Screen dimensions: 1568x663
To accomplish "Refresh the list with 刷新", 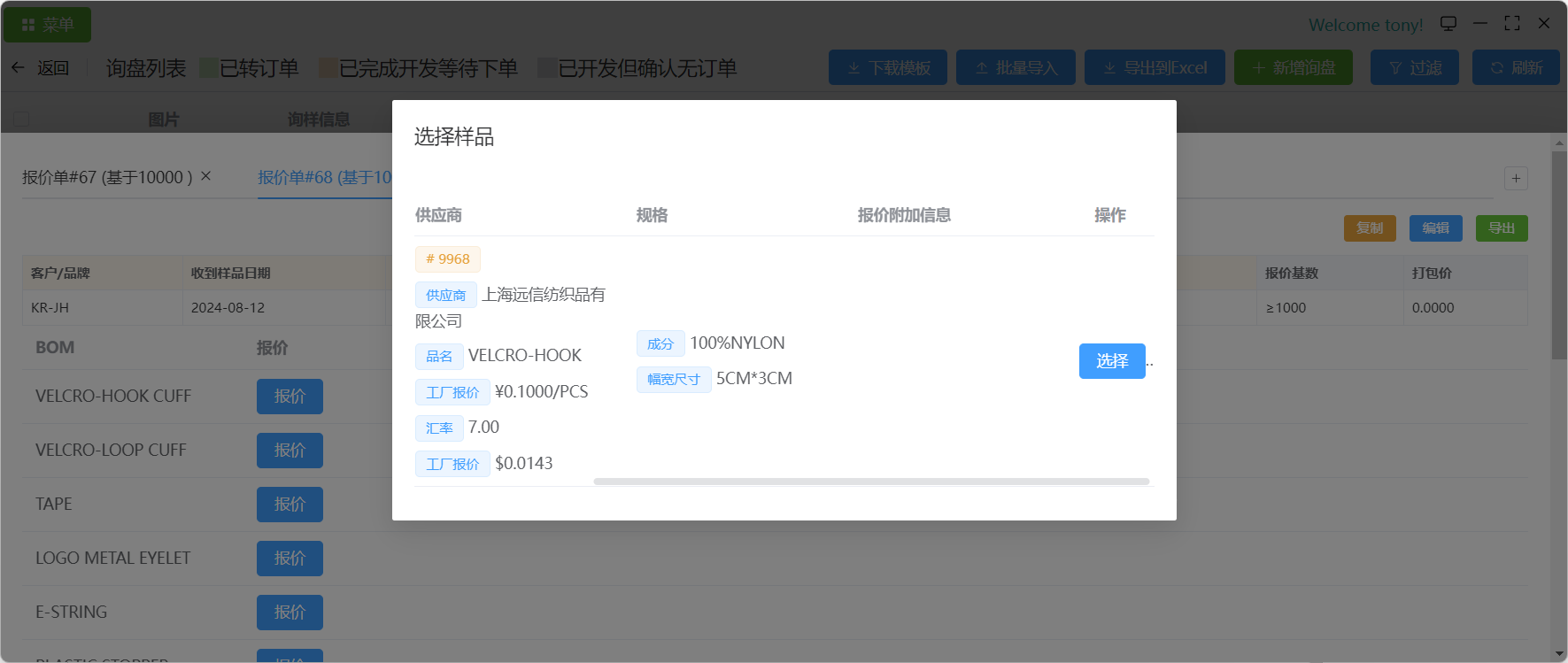I will click(1515, 68).
